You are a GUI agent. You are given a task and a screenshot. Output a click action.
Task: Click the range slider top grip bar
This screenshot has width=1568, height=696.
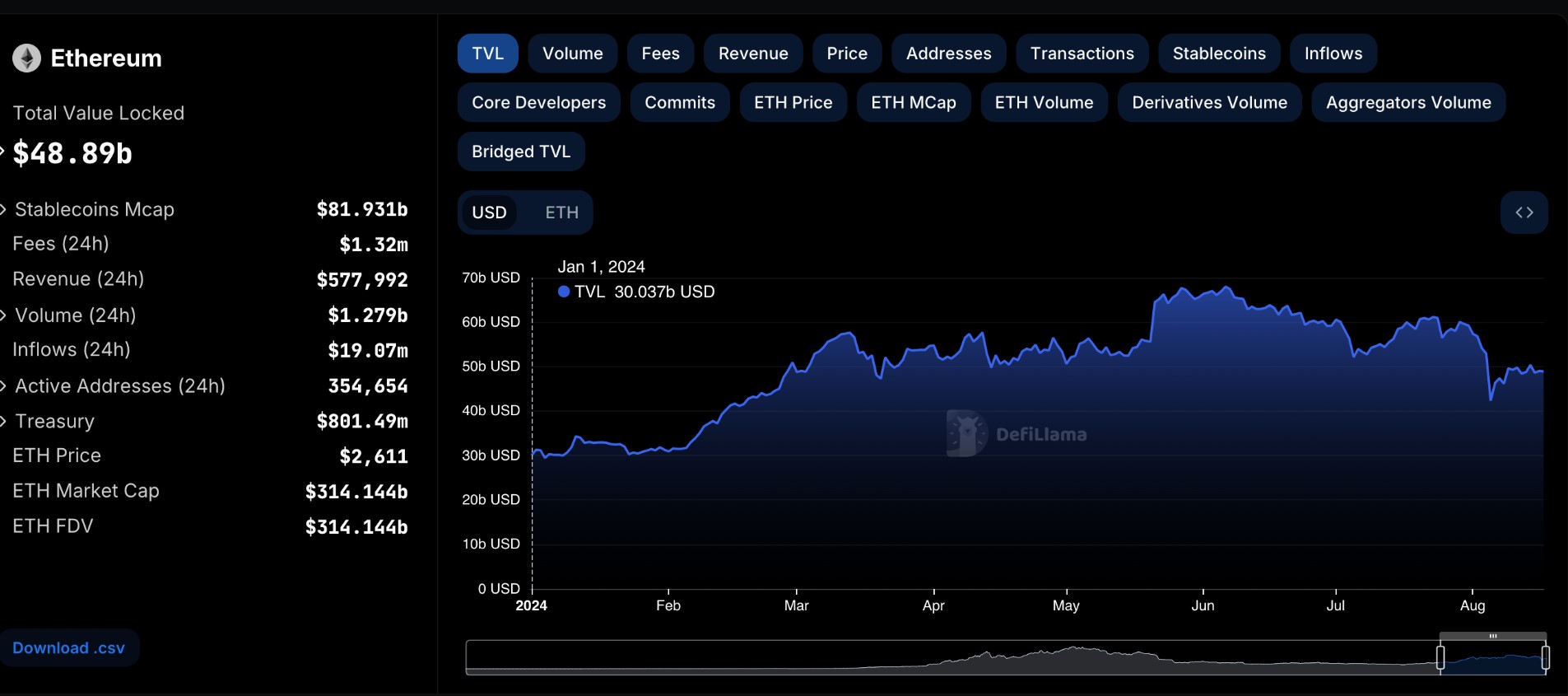[1493, 636]
